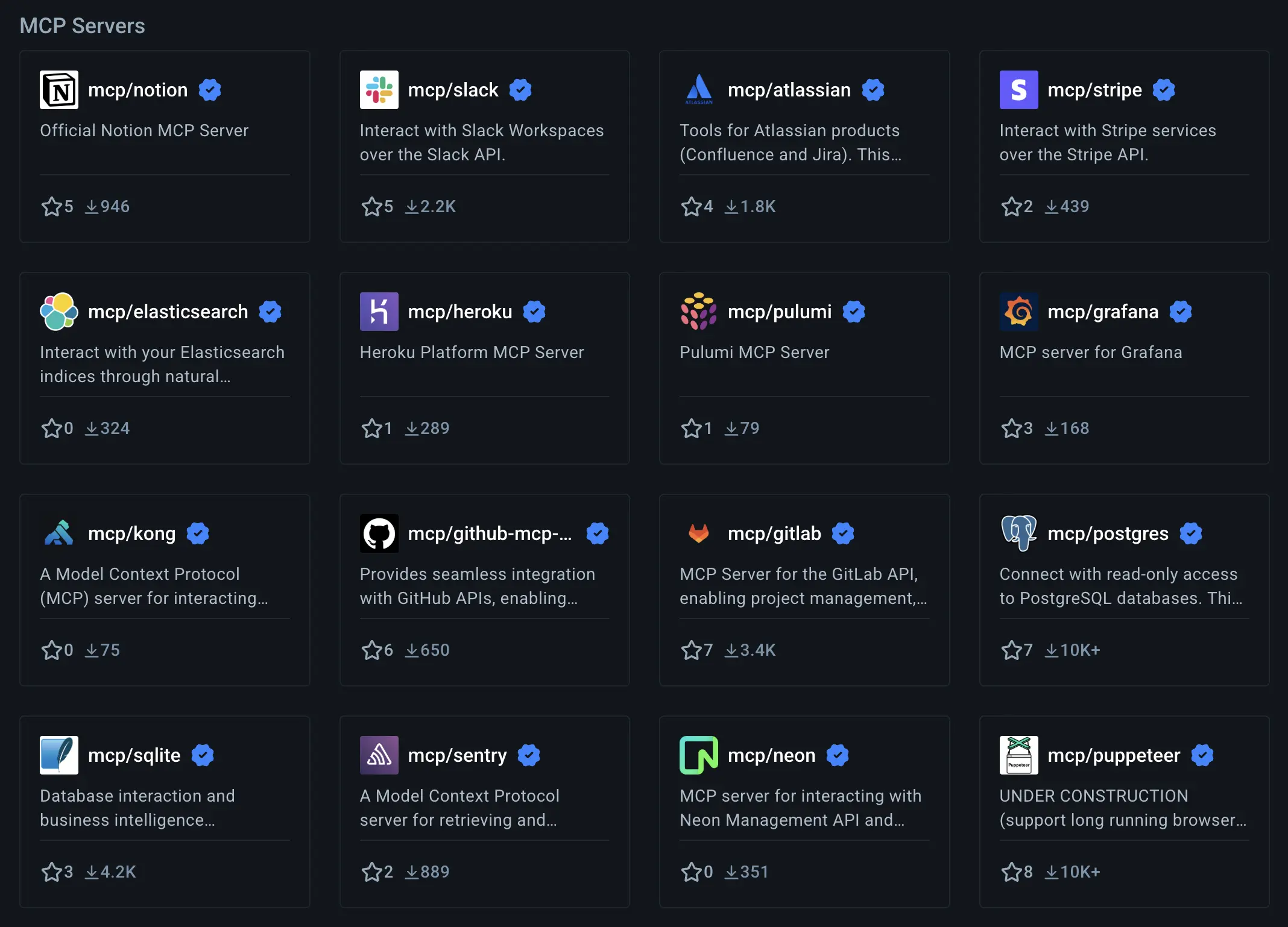The image size is (1288, 927).
Task: Click the verified badge next to mcp/heroku
Action: 534,312
